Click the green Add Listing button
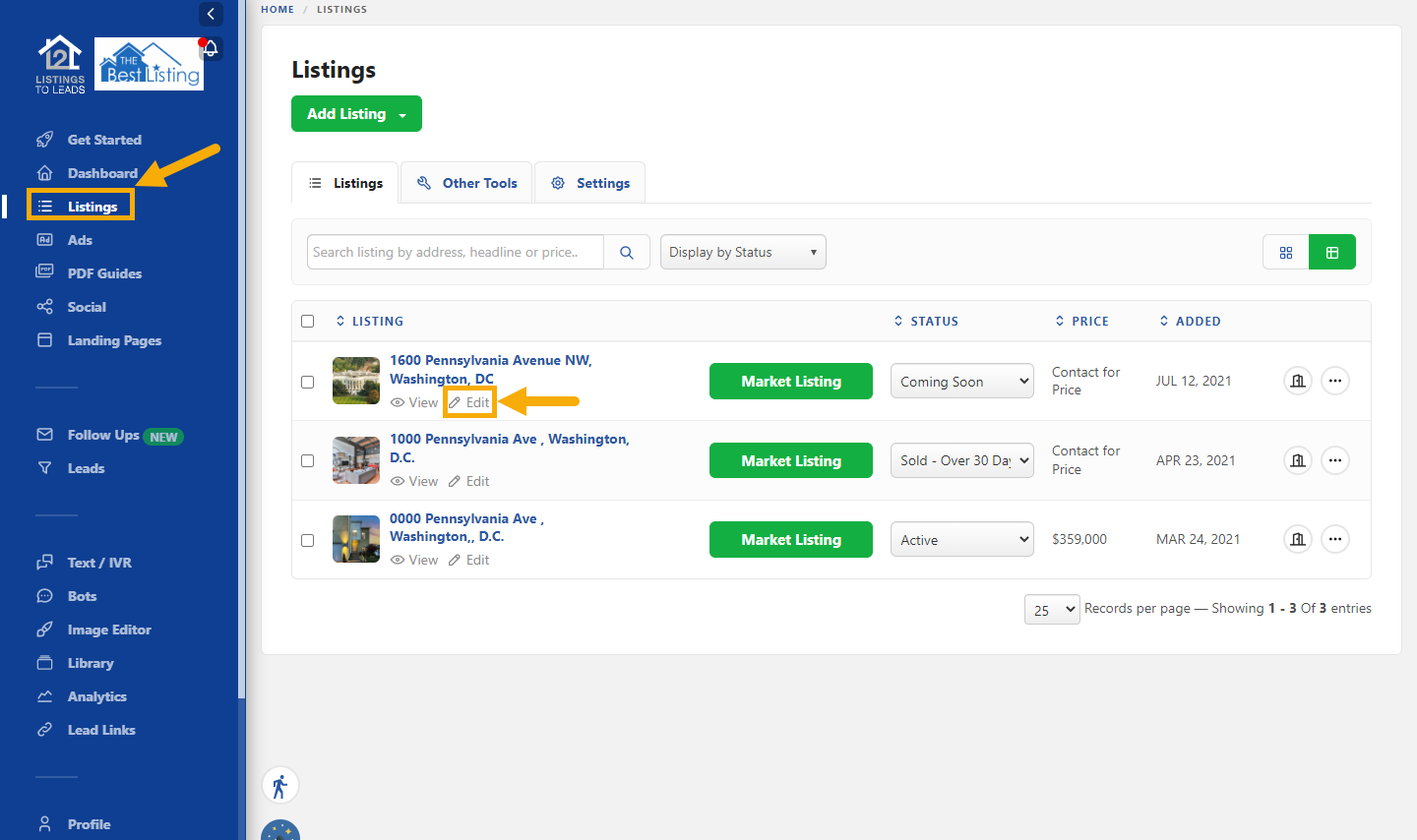 tap(356, 113)
